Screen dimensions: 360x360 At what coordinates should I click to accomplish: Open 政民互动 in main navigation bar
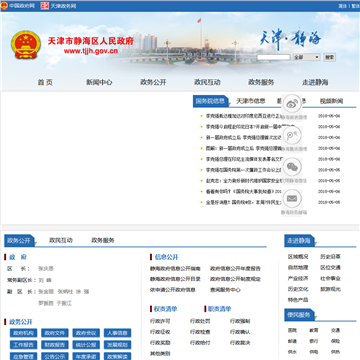coord(207,82)
